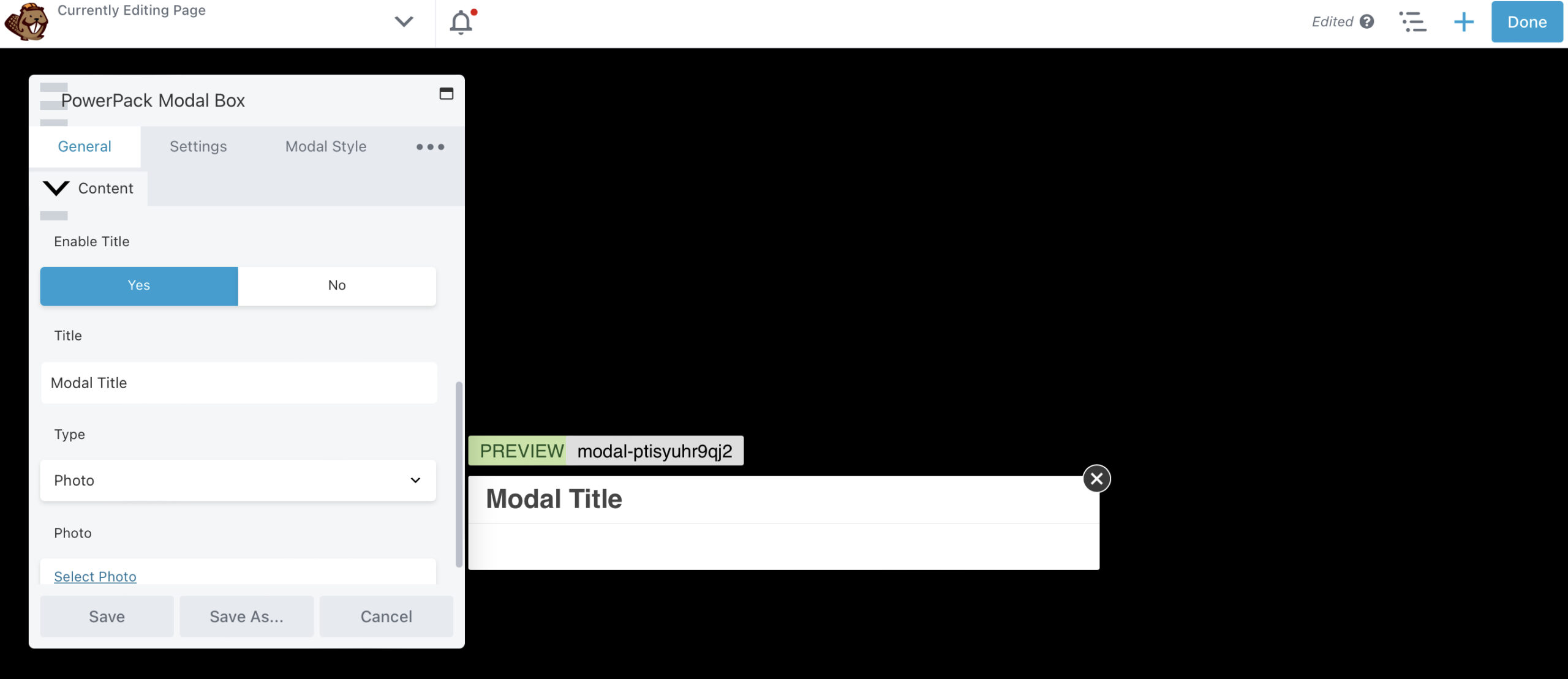1568x679 pixels.
Task: Click Save As to duplicate settings
Action: (247, 616)
